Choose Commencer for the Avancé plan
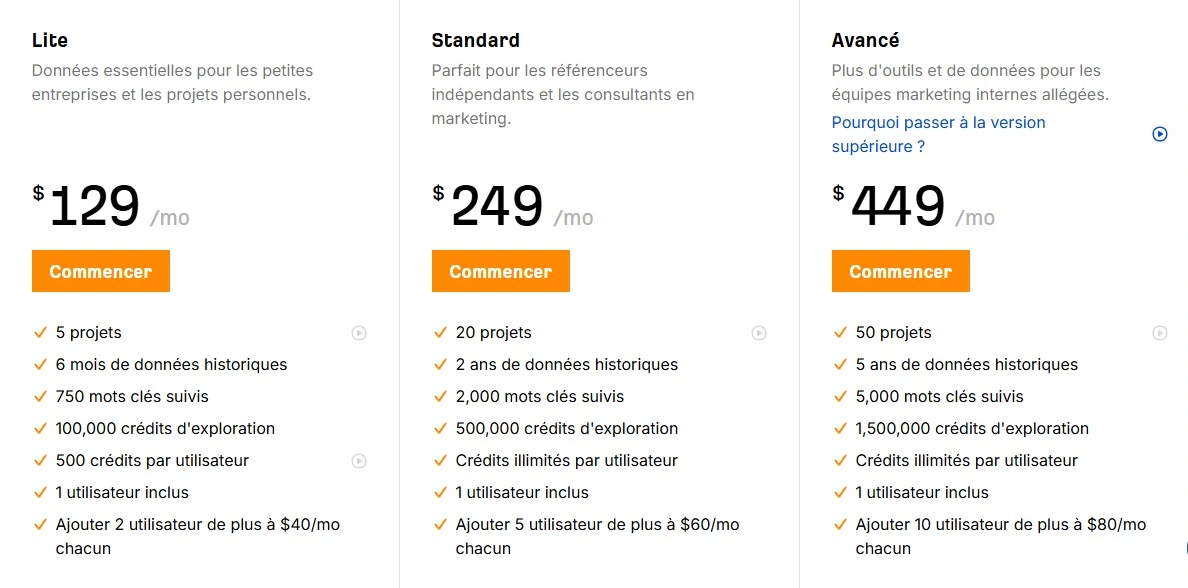This screenshot has height=588, width=1188. click(x=901, y=271)
